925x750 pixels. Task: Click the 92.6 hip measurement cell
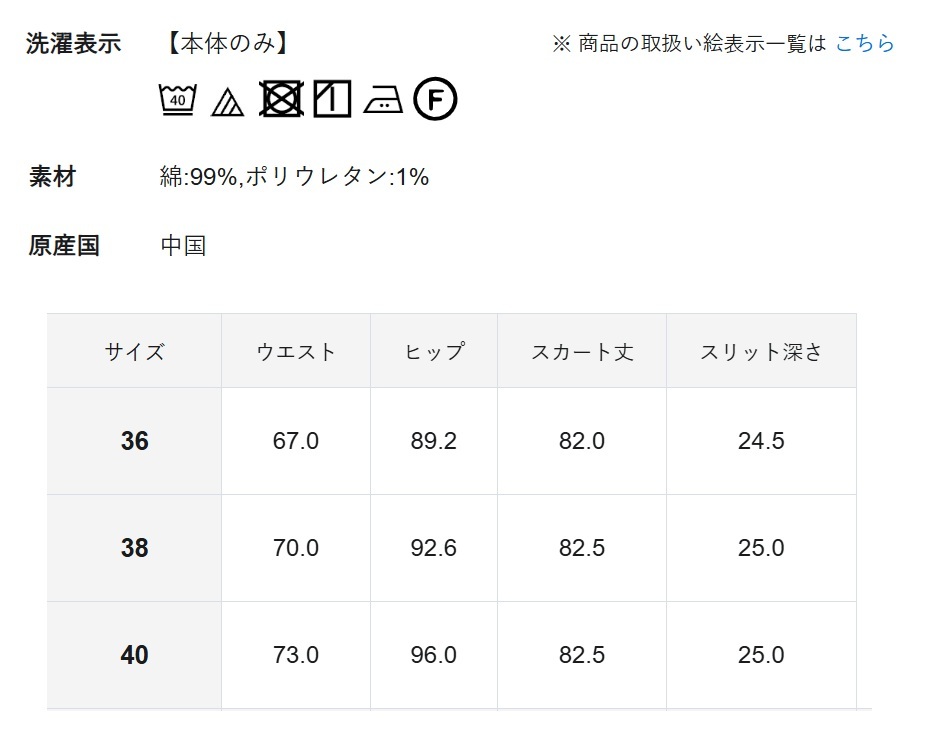(434, 548)
